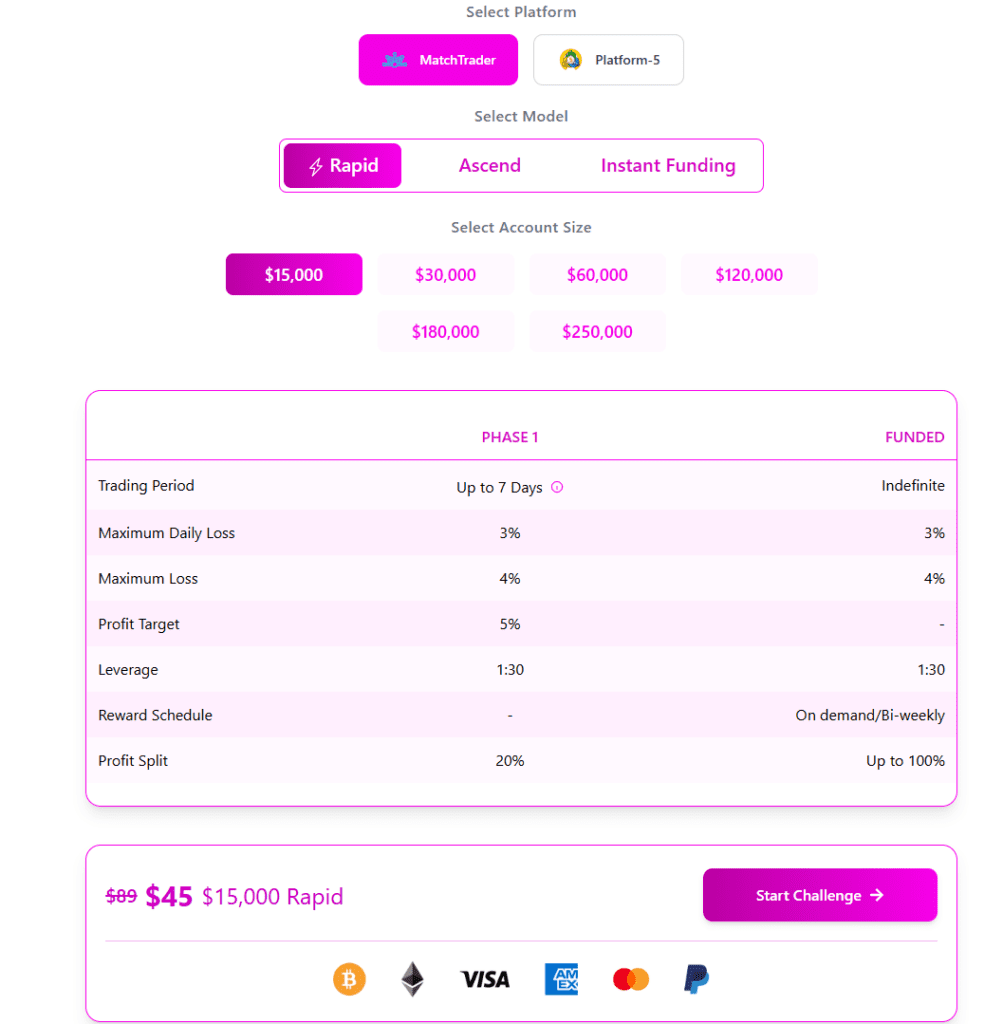Pick the $120,000 account size
Viewport: 1003px width, 1024px height.
pyautogui.click(x=749, y=274)
